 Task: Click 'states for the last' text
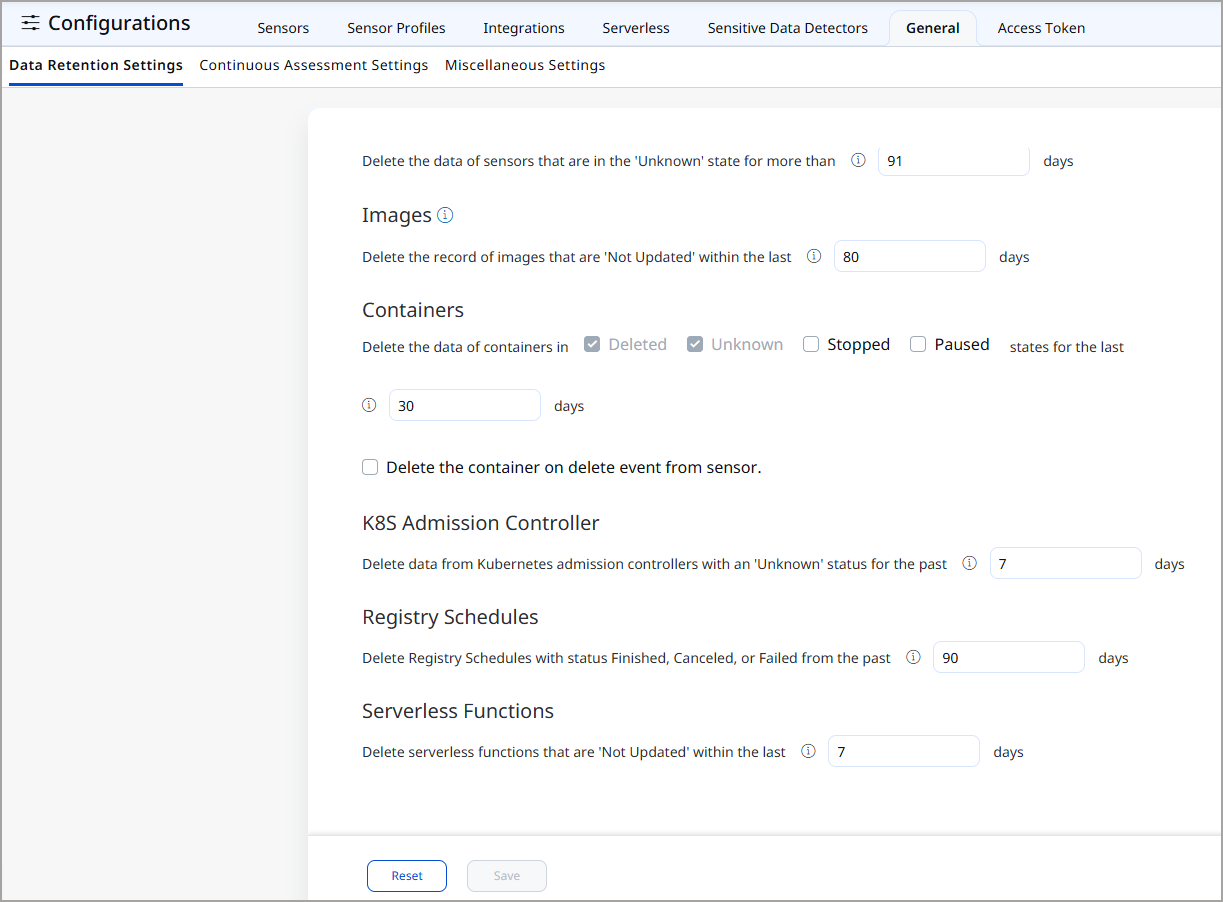(x=1067, y=347)
